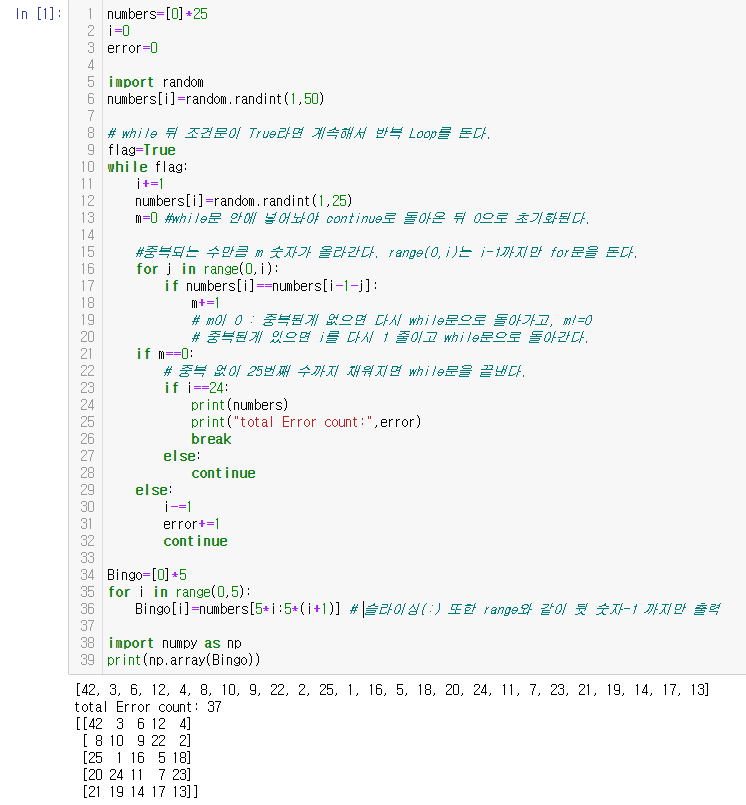Screen dimensions: 746x805
Task: Click 'import numpy as np' line
Action: 175,643
